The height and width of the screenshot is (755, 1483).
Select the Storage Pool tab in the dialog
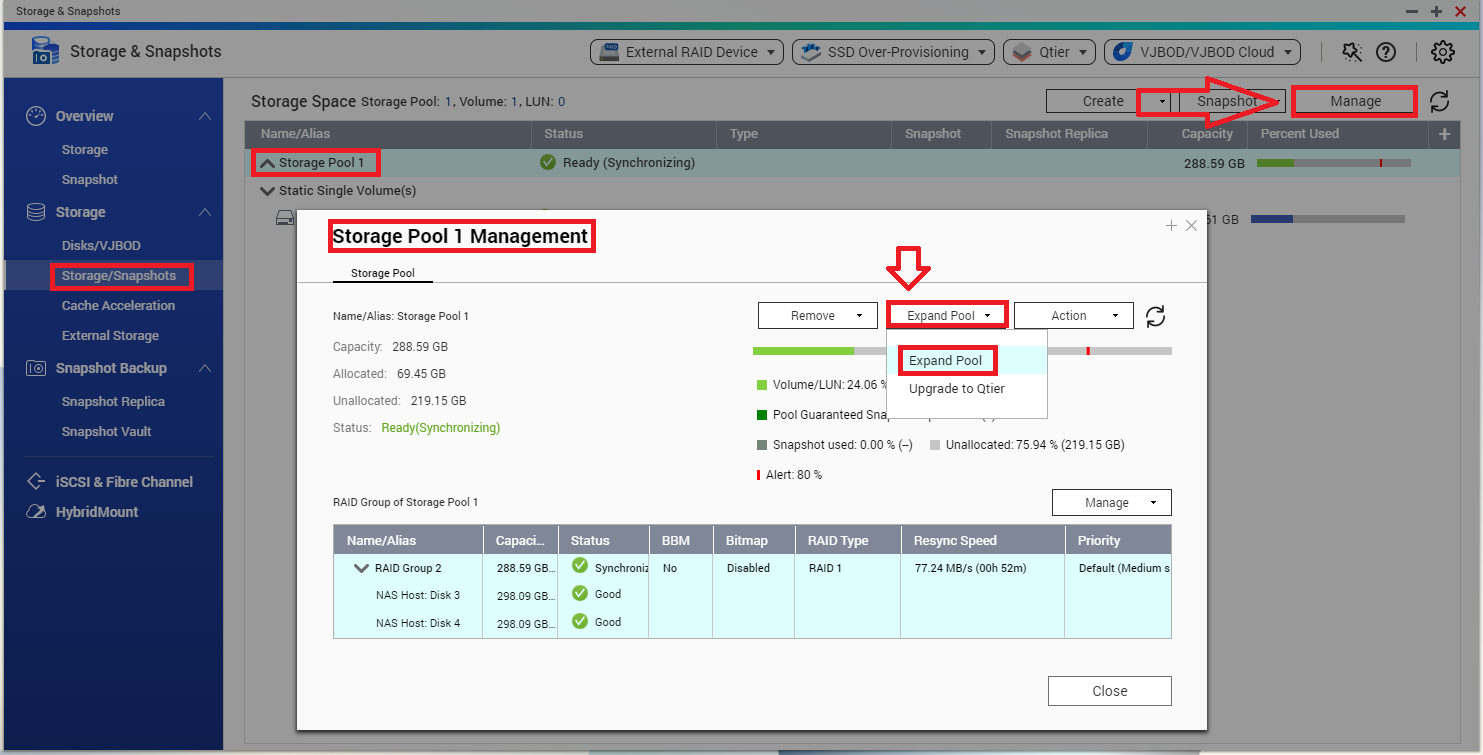point(382,273)
